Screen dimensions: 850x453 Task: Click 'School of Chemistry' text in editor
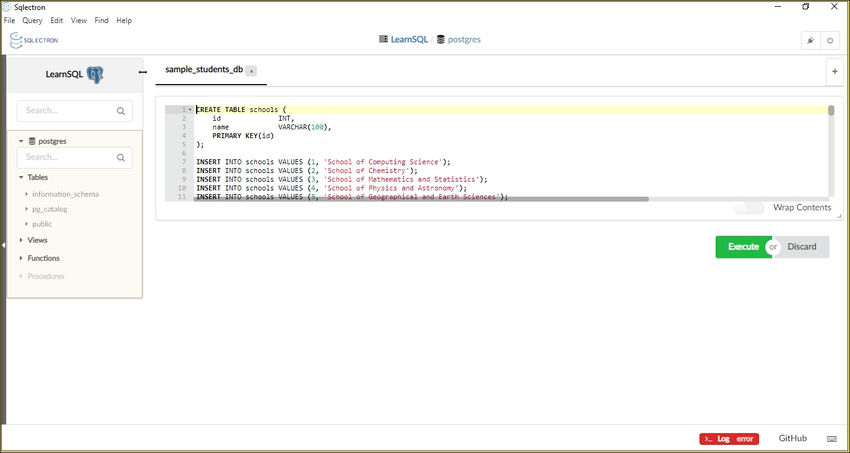tap(367, 170)
